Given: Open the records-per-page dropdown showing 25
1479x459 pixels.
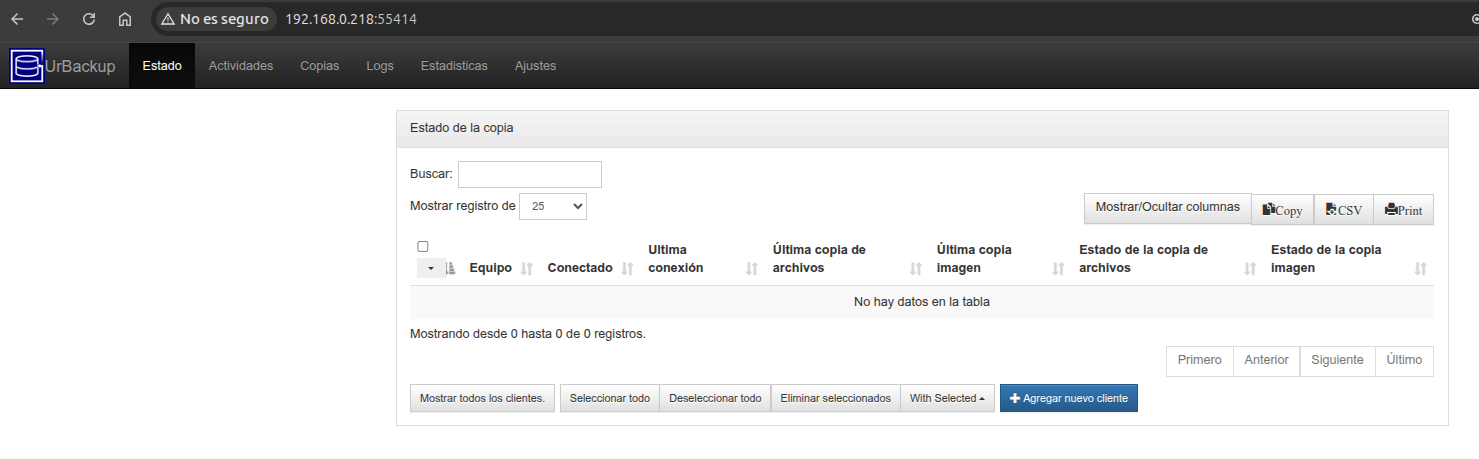Looking at the screenshot, I should click(x=553, y=206).
